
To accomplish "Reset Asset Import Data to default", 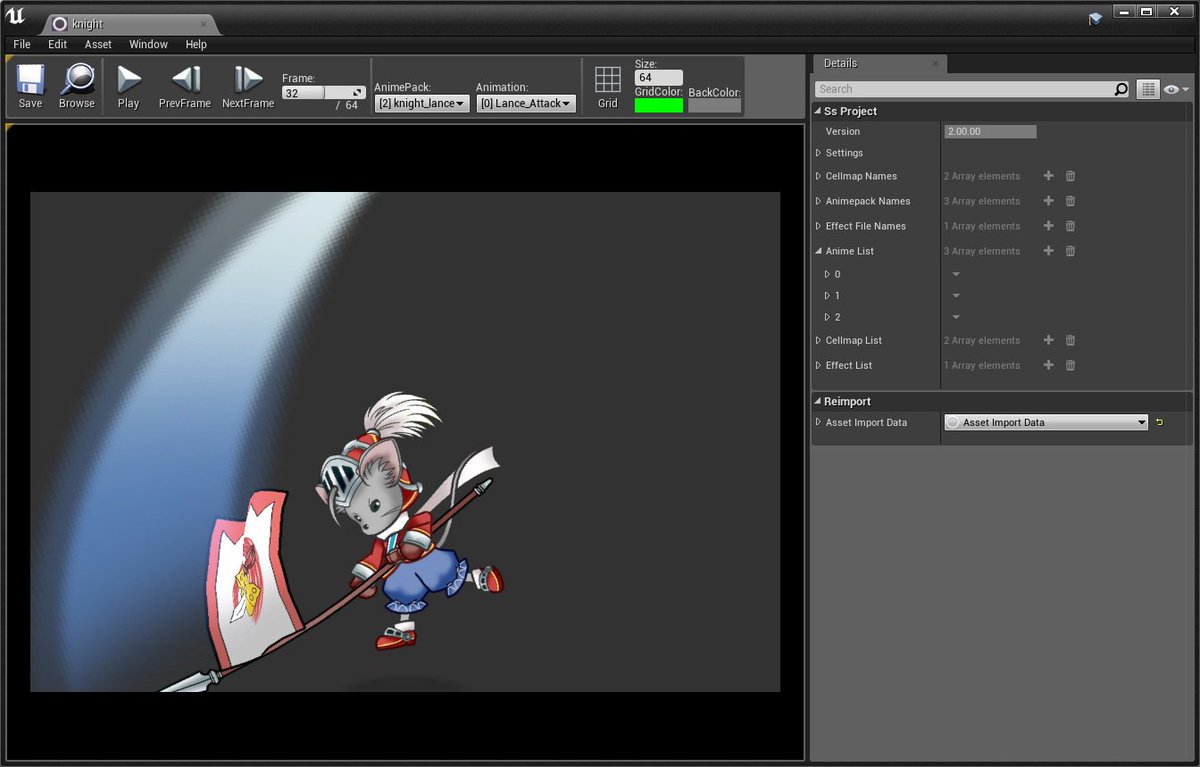I will click(x=1160, y=422).
